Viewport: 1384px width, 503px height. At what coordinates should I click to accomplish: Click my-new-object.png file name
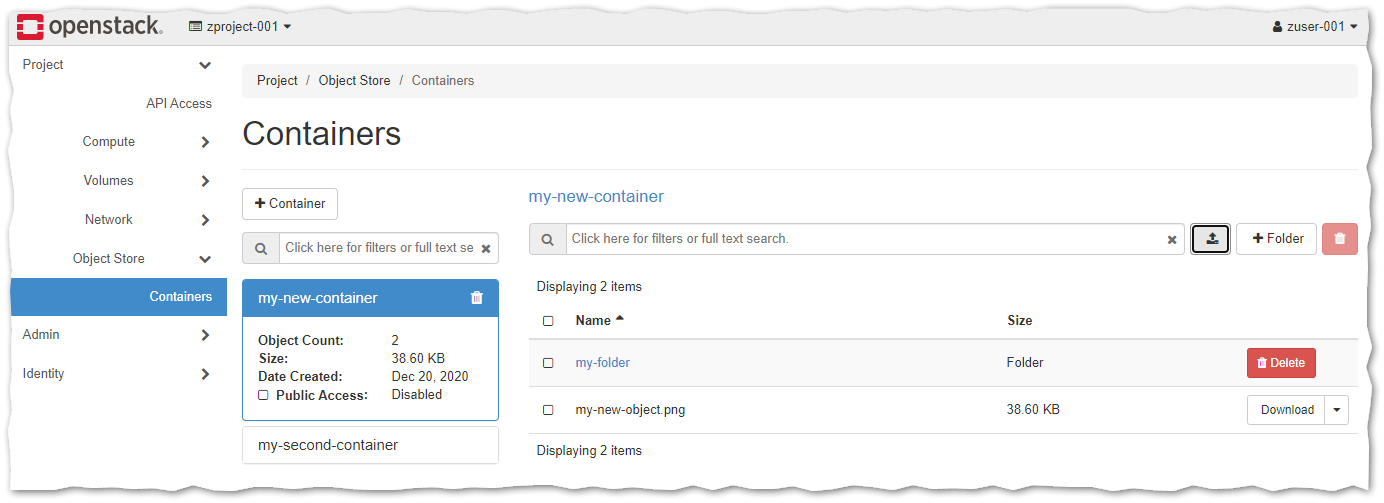tap(630, 410)
